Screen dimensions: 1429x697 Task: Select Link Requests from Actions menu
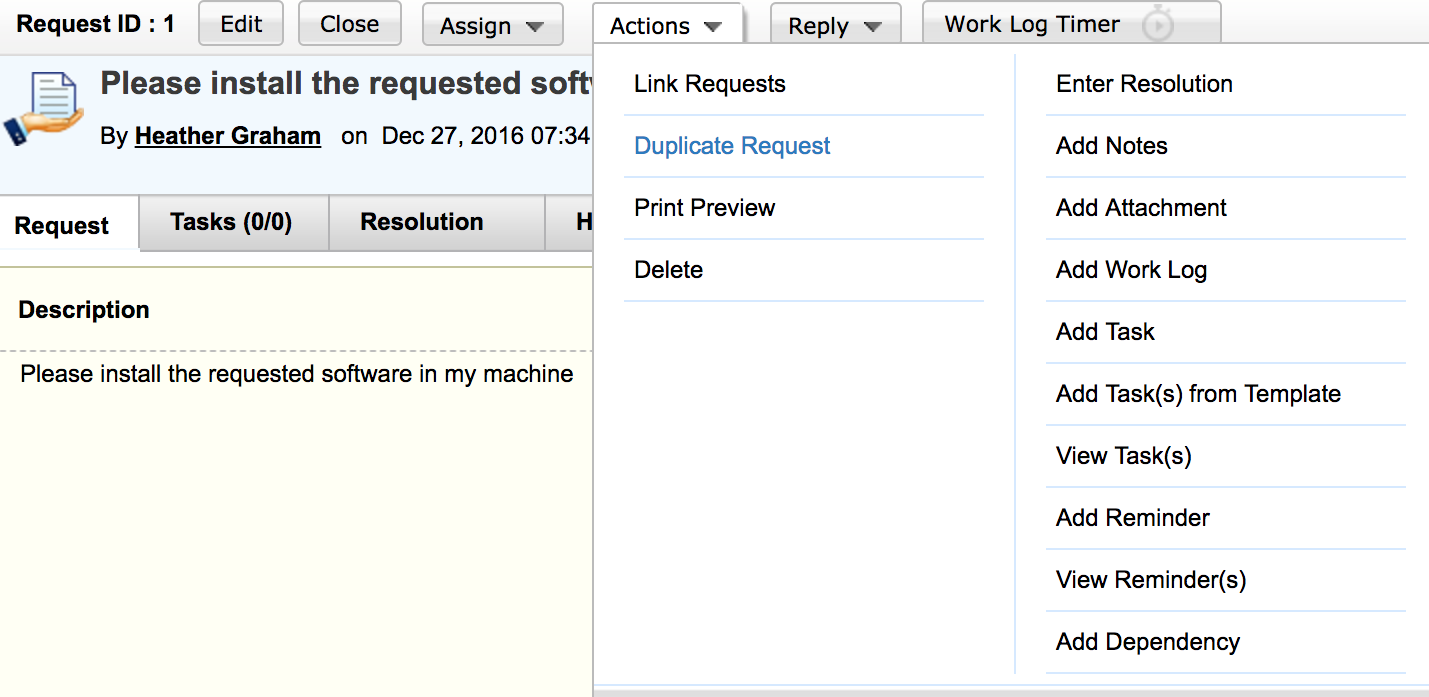[710, 84]
